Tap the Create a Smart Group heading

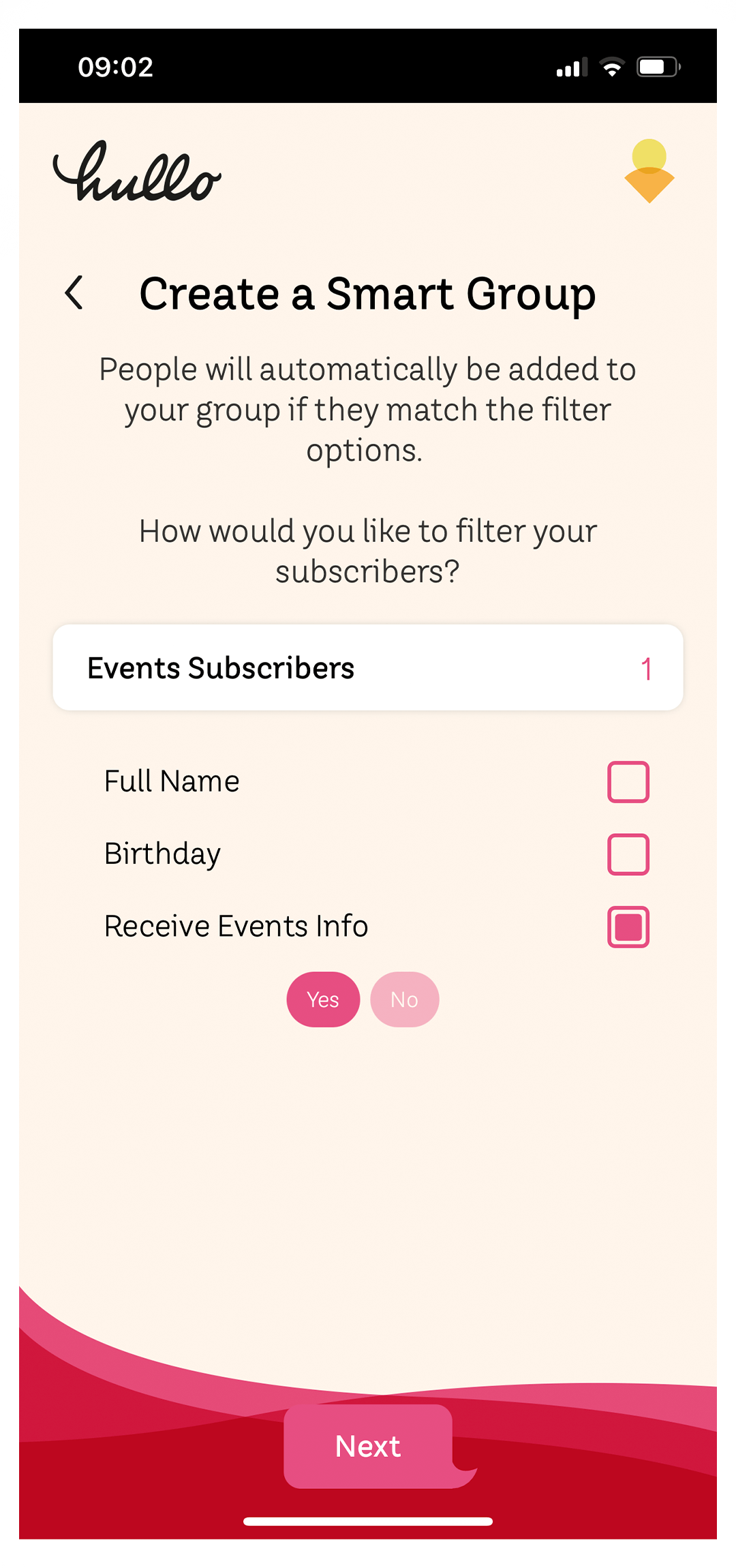(x=367, y=294)
